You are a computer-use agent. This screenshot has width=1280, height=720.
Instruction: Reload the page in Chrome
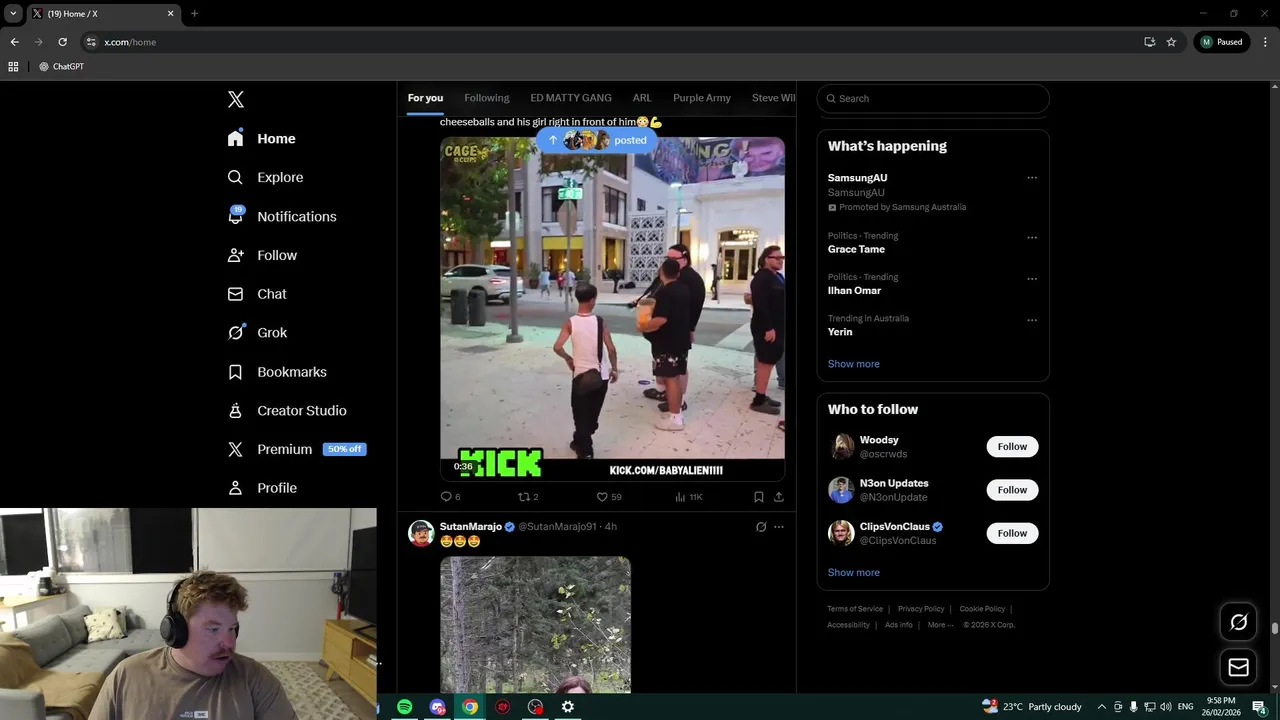(62, 42)
